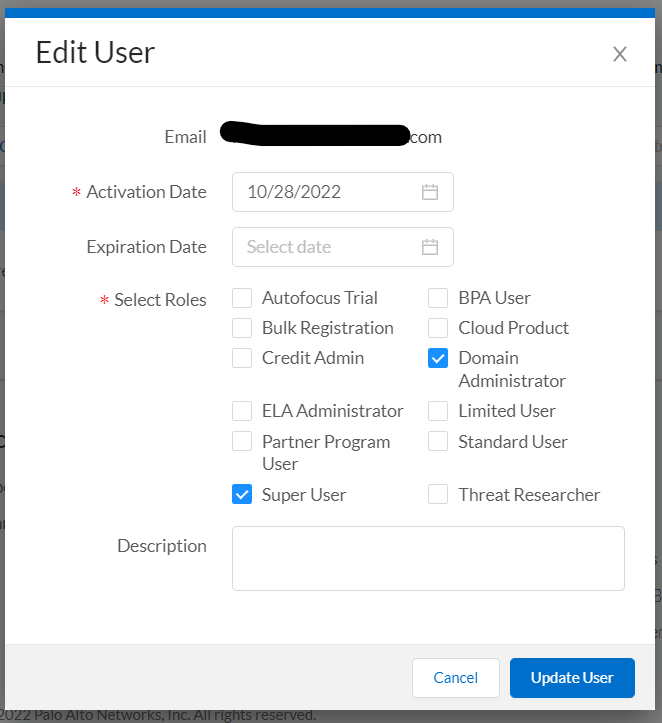Uncheck the Super User role

[x=242, y=494]
